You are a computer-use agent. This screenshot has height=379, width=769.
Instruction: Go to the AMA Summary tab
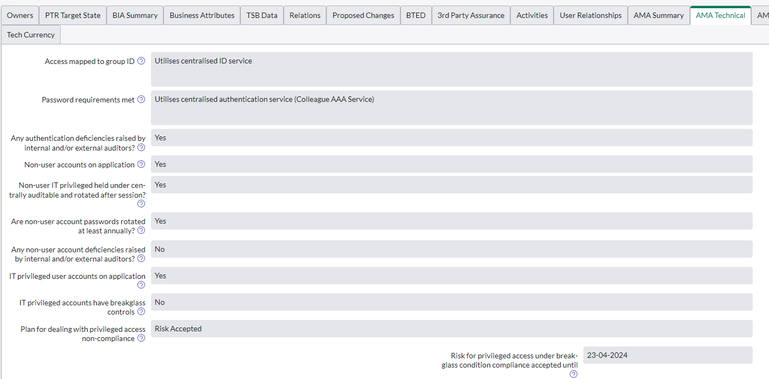[x=659, y=15]
